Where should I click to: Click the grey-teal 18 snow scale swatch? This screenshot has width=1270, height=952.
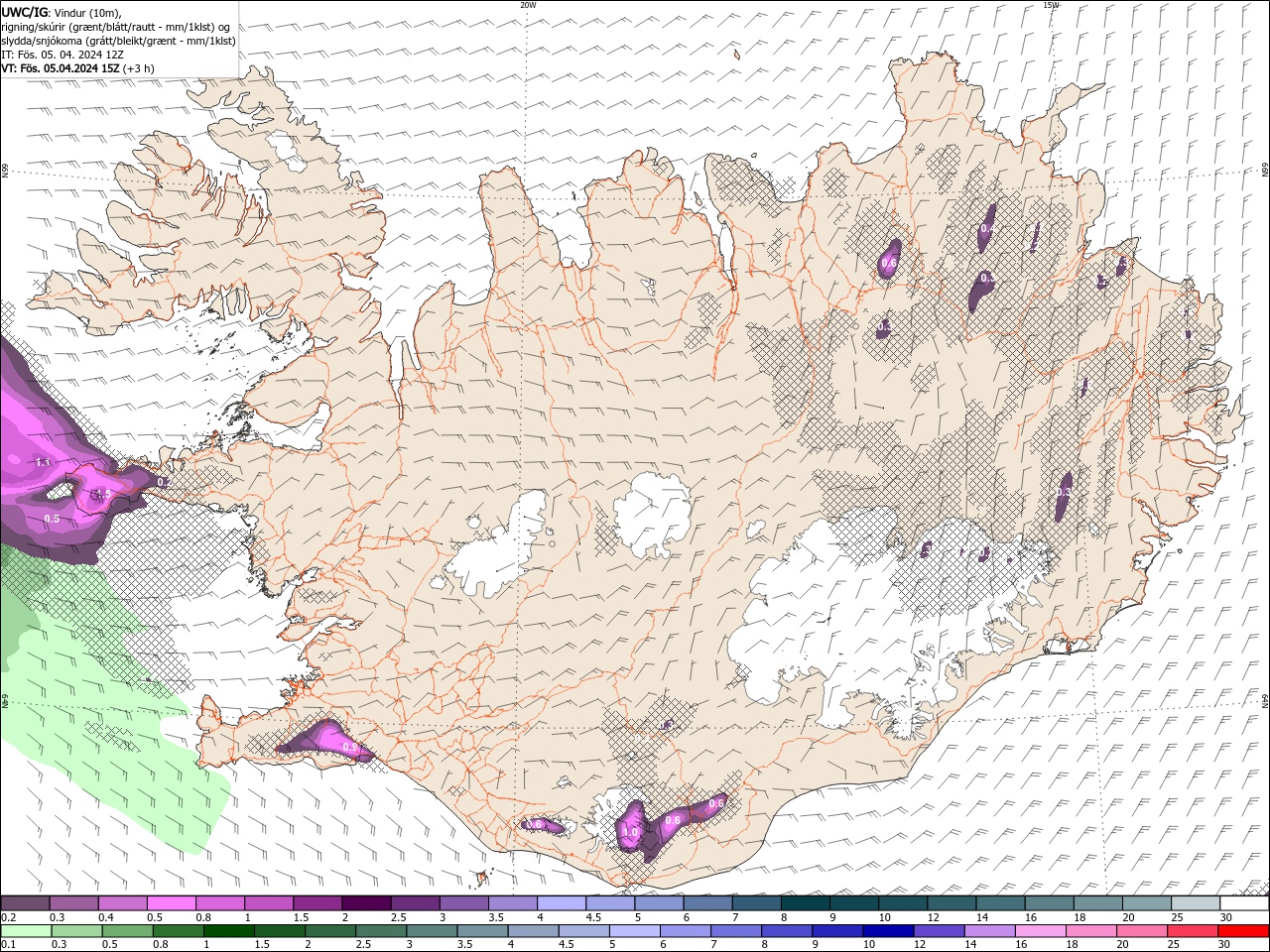click(1098, 903)
